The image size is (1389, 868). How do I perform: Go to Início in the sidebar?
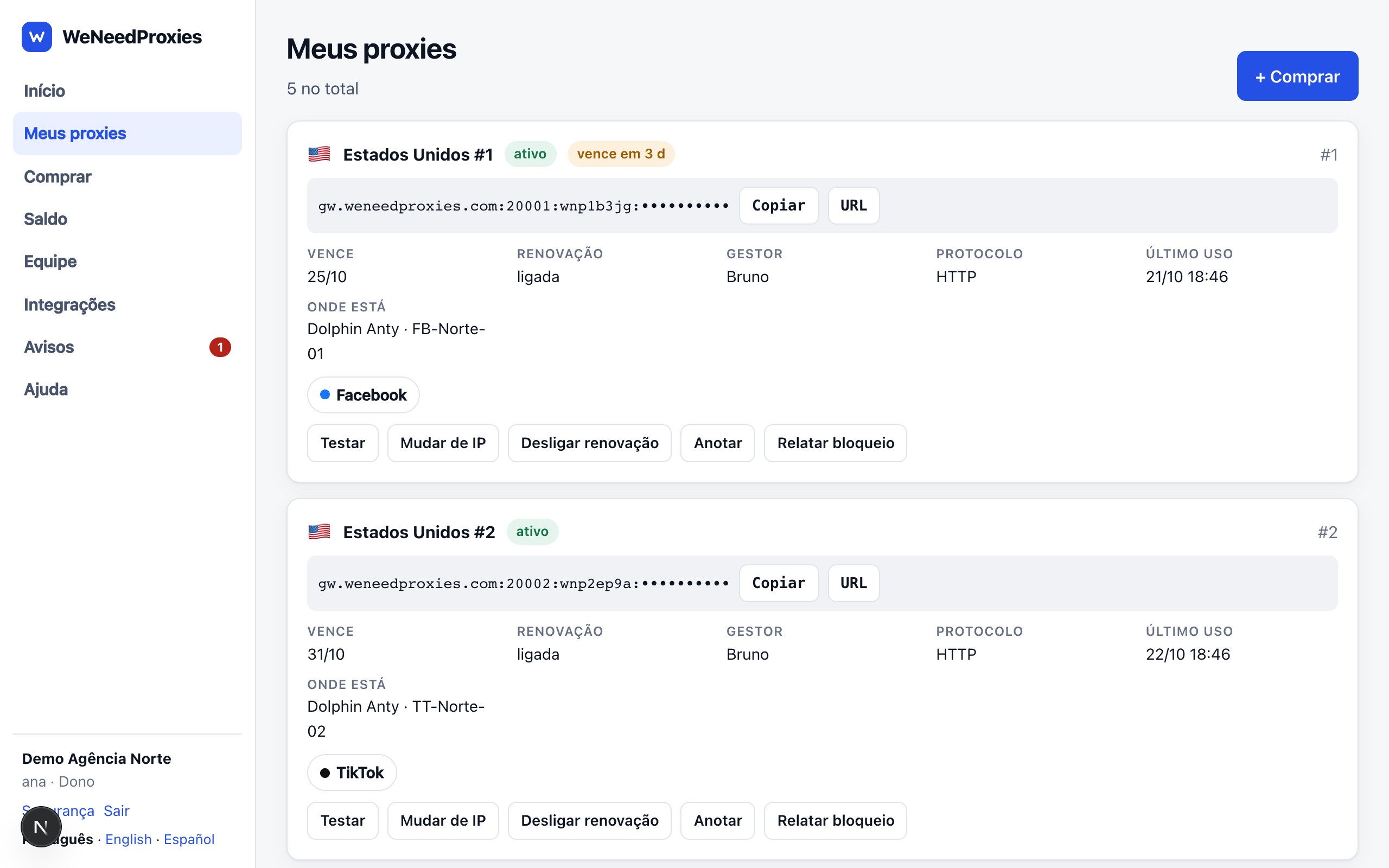coord(128,91)
